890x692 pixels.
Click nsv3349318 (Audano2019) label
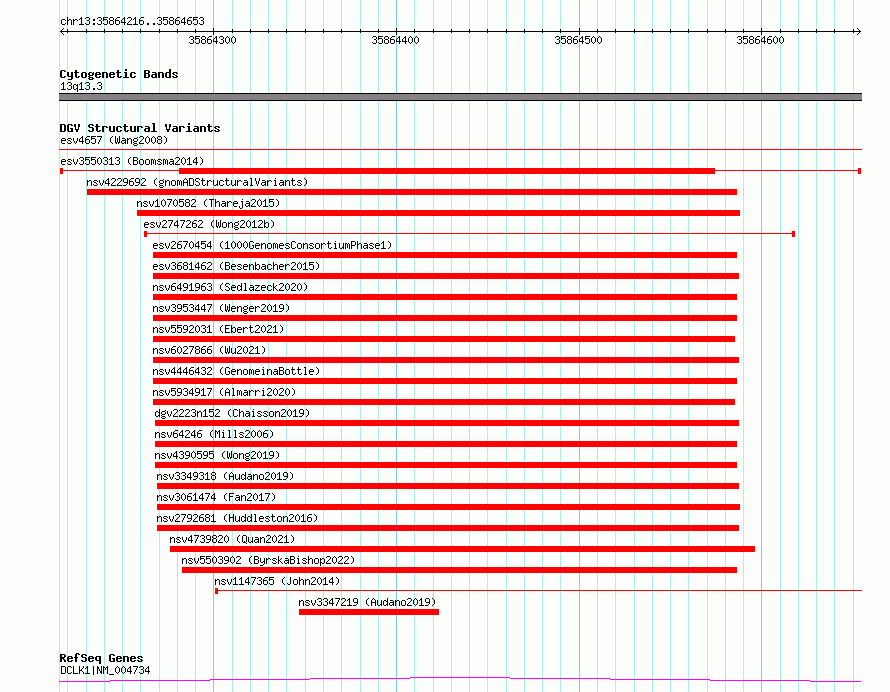coord(225,476)
